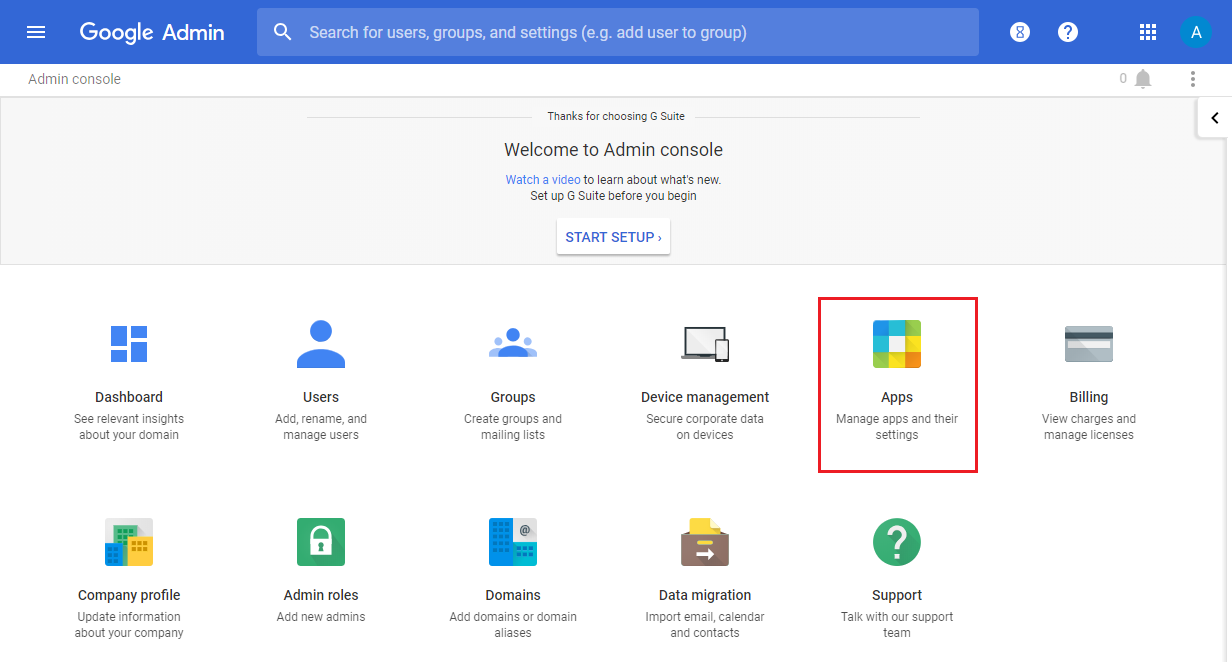The image size is (1232, 662).
Task: Open the Billing credit card icon
Action: [1089, 344]
